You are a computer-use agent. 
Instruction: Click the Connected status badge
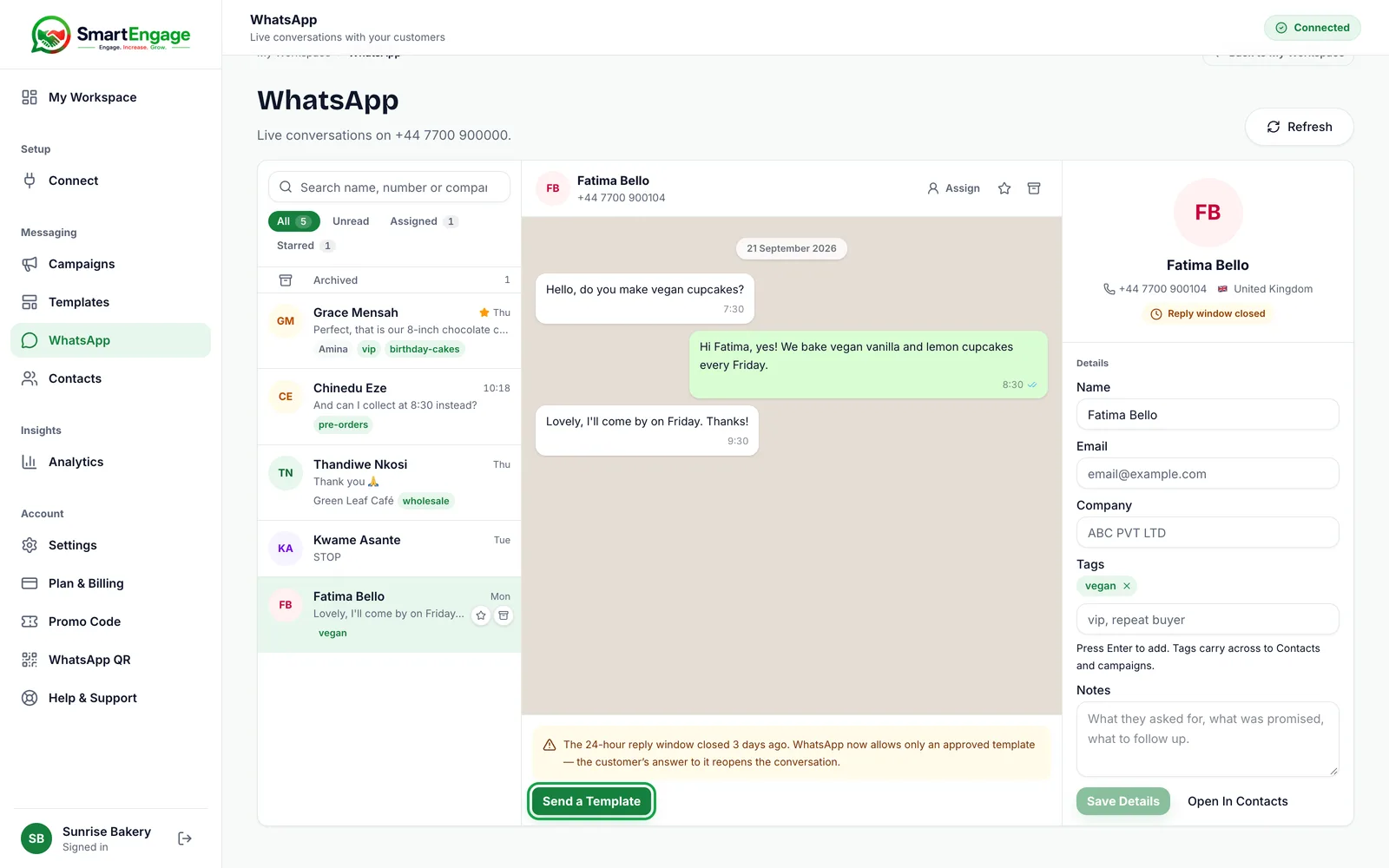click(x=1312, y=28)
